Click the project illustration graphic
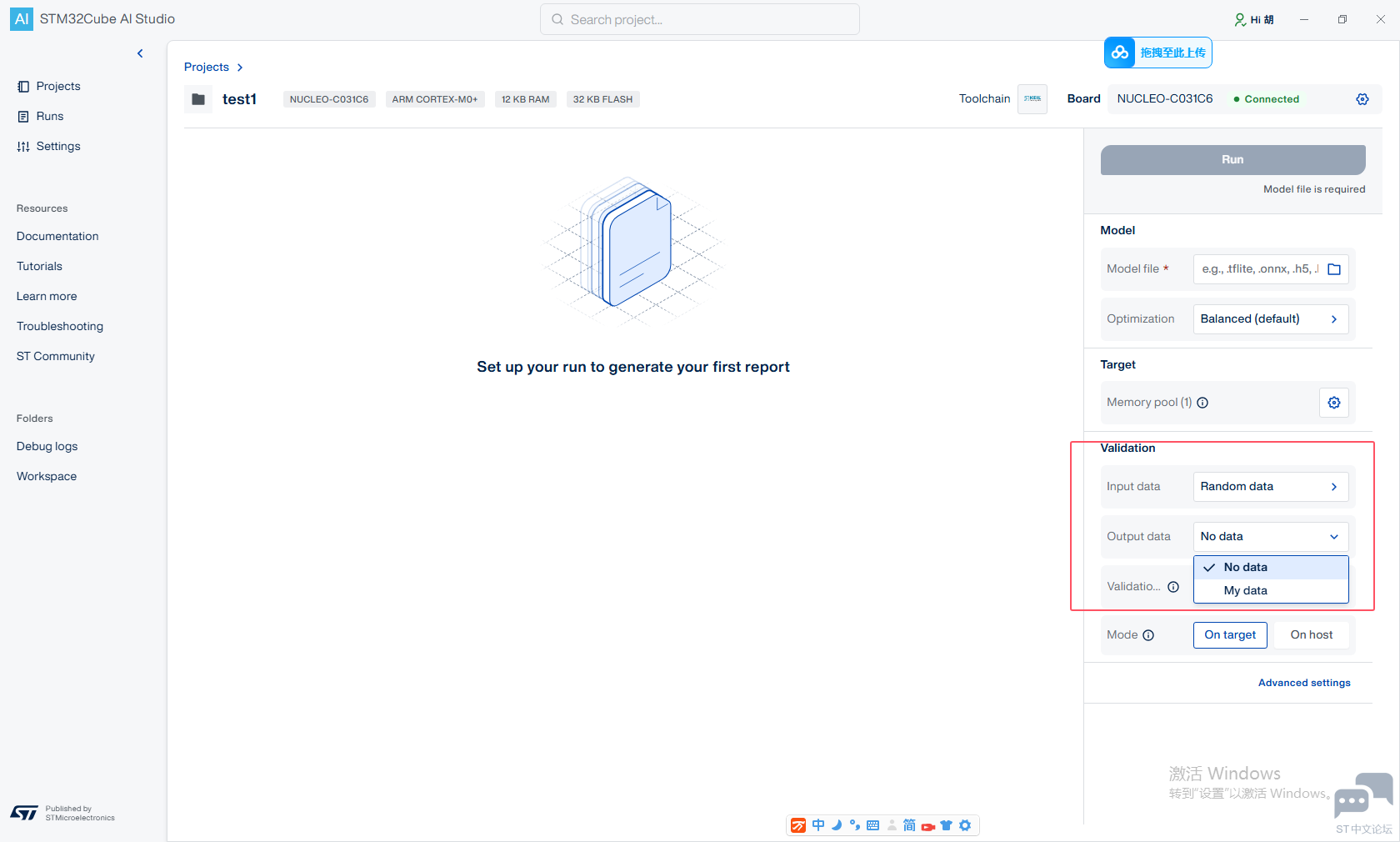The height and width of the screenshot is (842, 1400). tap(633, 250)
